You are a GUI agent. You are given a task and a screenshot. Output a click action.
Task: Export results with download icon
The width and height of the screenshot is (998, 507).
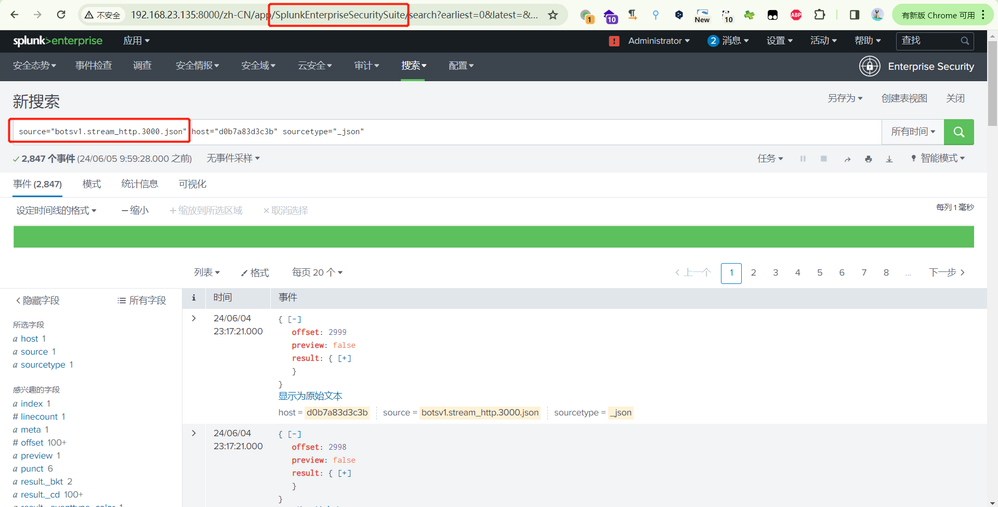pos(889,159)
